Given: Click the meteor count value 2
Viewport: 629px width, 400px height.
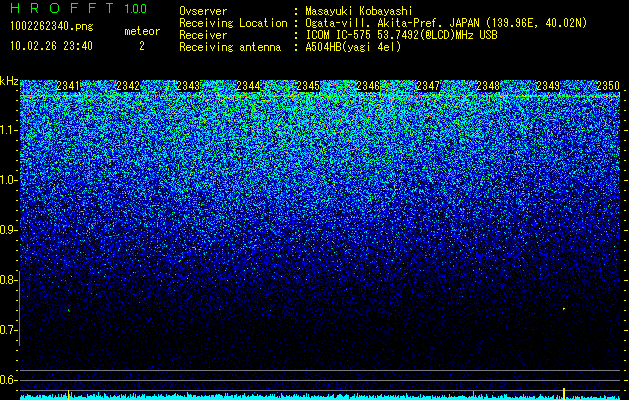Looking at the screenshot, I should (x=142, y=46).
